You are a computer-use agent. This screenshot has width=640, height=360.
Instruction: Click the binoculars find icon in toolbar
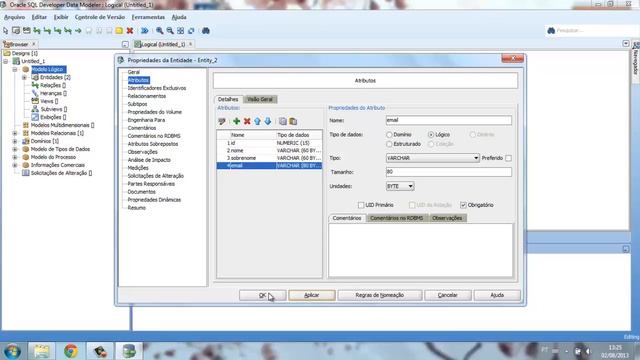[x=206, y=31]
